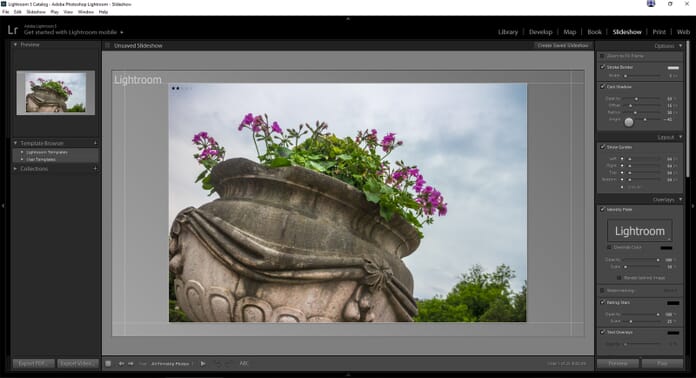Toggle Cast Shadow checkbox

pyautogui.click(x=602, y=87)
